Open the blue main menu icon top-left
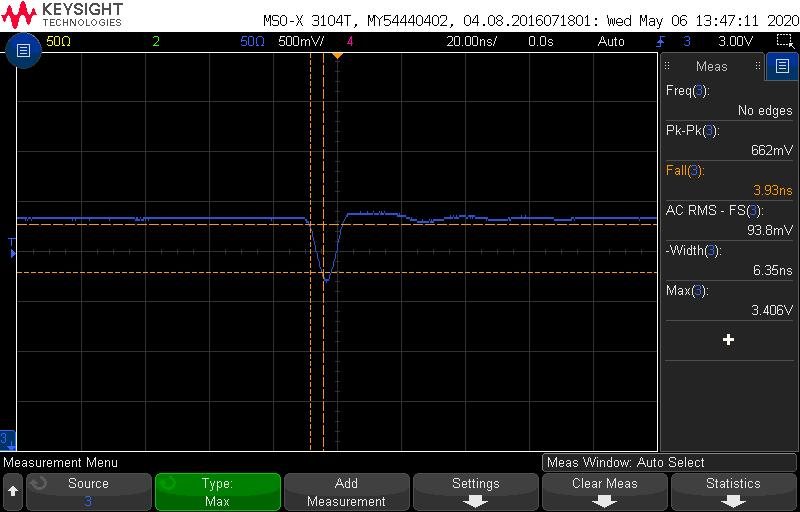Viewport: 800px width, 512px height. (23, 50)
